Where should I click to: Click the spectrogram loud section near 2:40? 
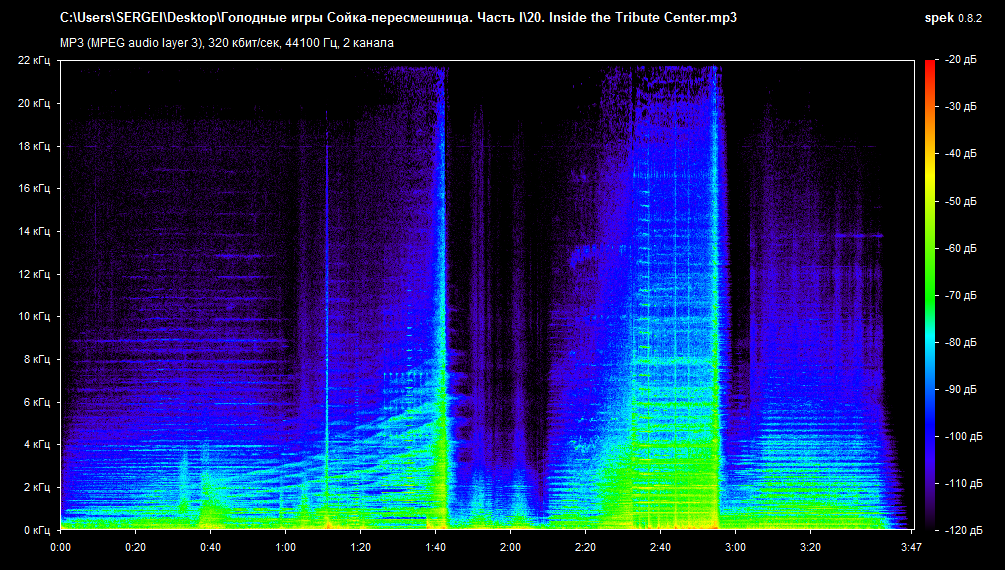coord(676,298)
